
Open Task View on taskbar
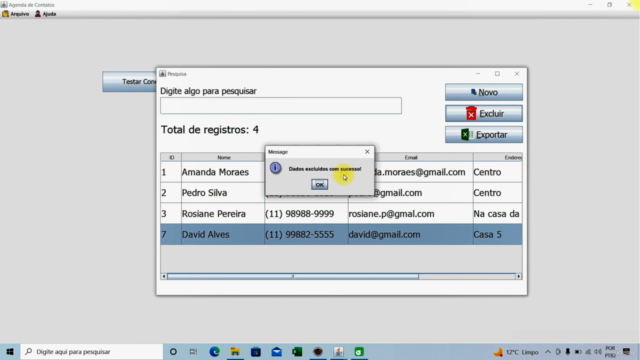pyautogui.click(x=193, y=351)
